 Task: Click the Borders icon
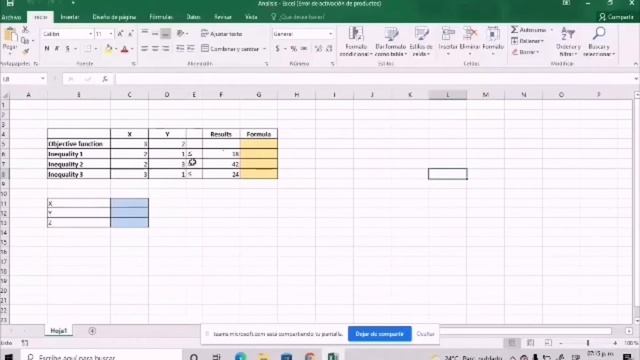click(88, 49)
